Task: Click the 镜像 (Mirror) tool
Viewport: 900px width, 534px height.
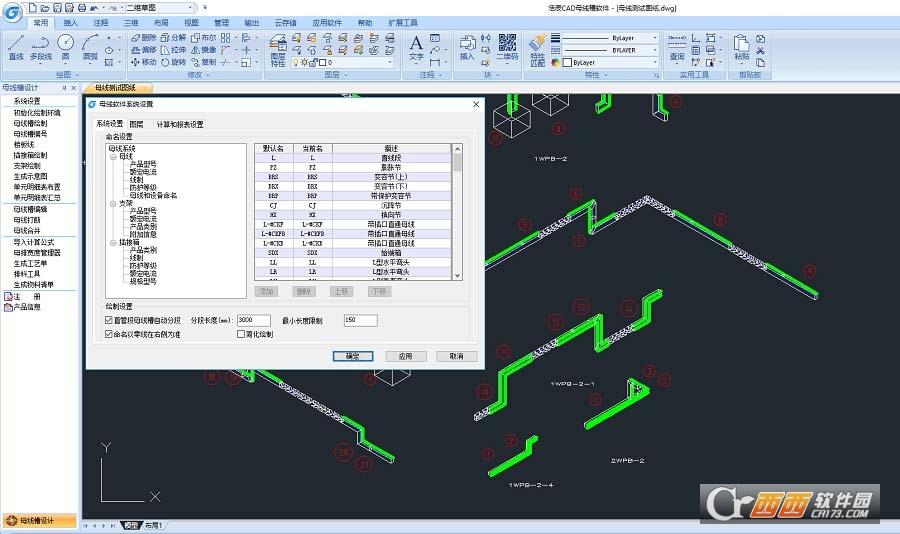Action: pos(204,50)
